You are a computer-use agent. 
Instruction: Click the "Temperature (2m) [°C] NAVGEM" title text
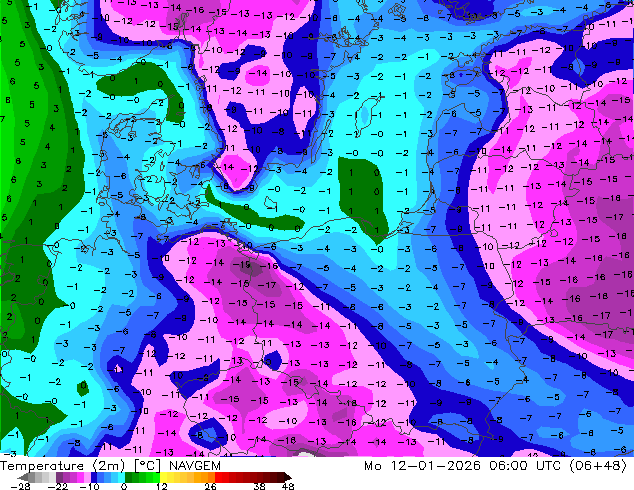coord(110,466)
